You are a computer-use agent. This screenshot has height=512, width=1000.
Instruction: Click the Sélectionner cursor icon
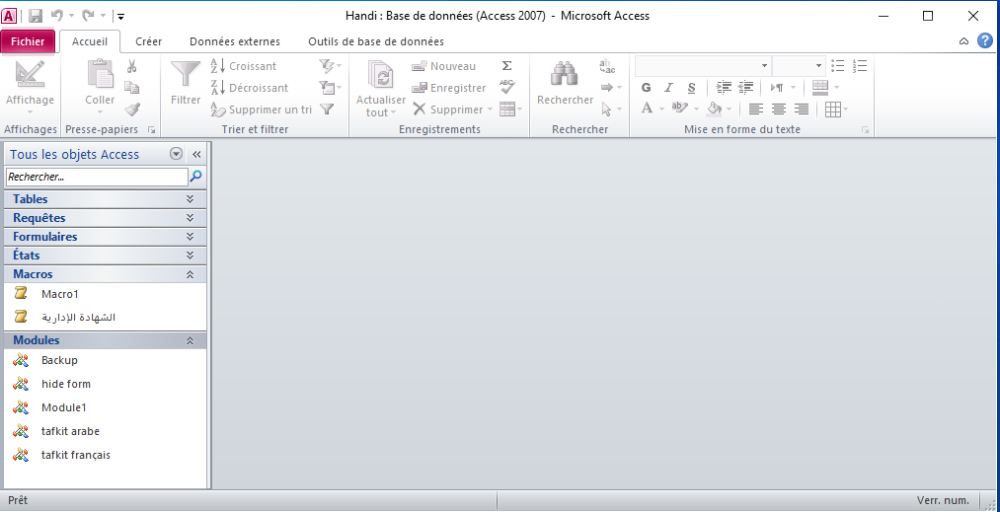(x=607, y=109)
